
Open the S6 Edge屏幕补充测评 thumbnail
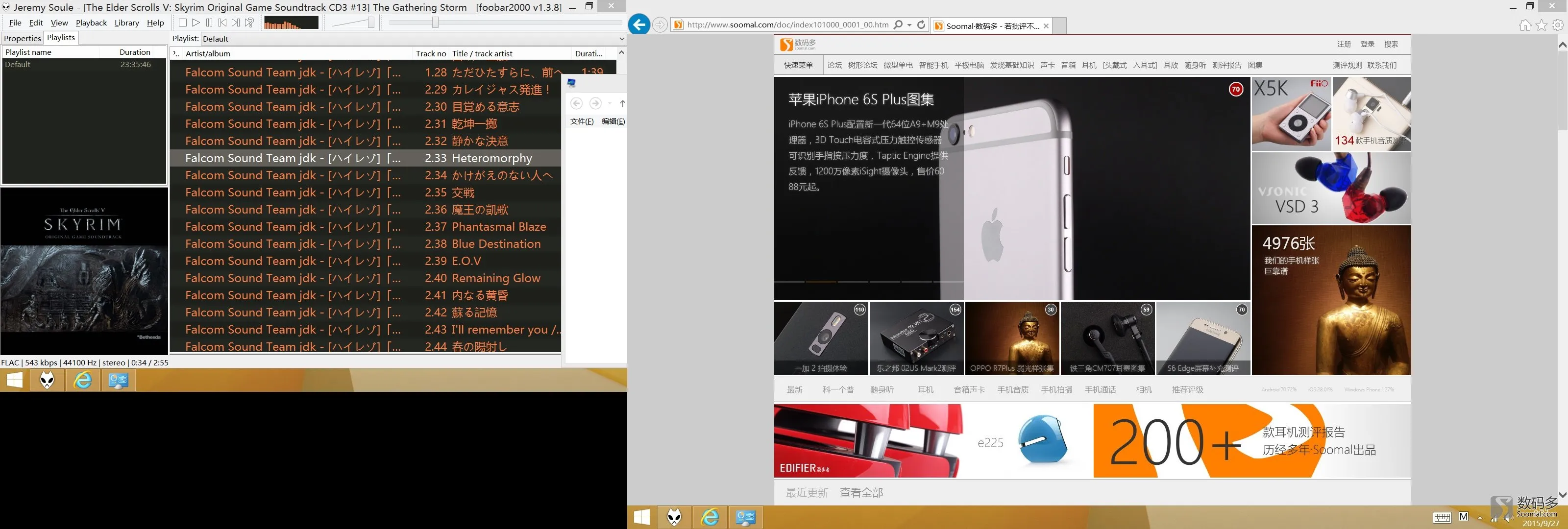pyautogui.click(x=1203, y=338)
